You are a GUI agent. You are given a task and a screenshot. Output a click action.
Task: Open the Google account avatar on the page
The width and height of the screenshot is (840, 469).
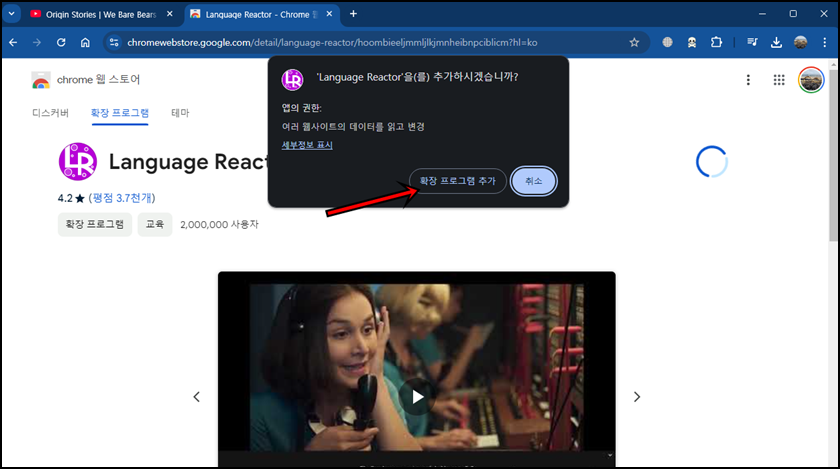point(811,80)
